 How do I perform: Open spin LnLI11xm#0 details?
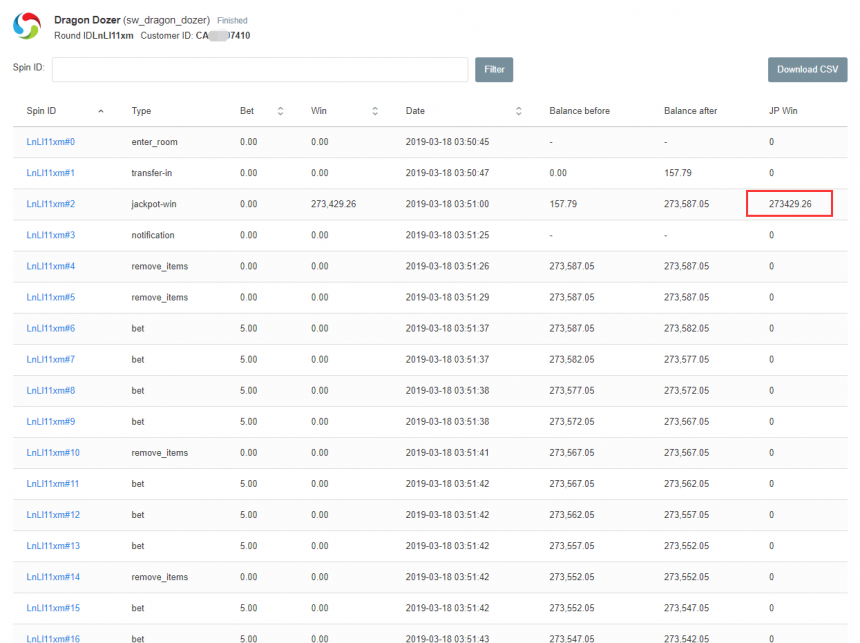pyautogui.click(x=50, y=142)
